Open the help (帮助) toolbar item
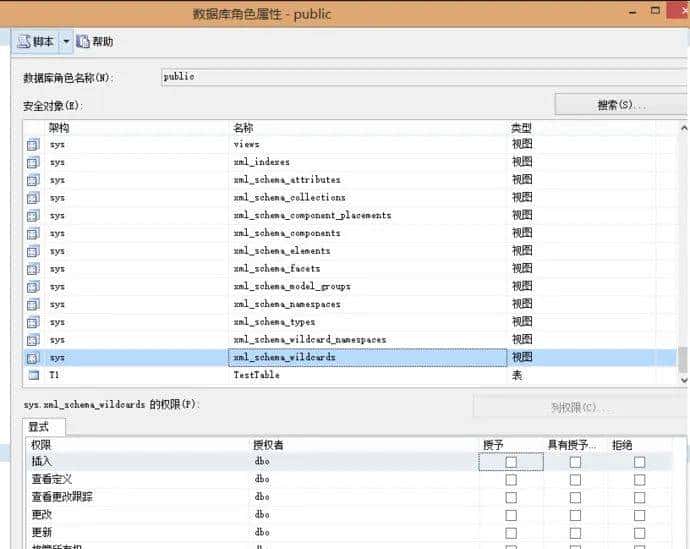The width and height of the screenshot is (690, 549). [95, 42]
